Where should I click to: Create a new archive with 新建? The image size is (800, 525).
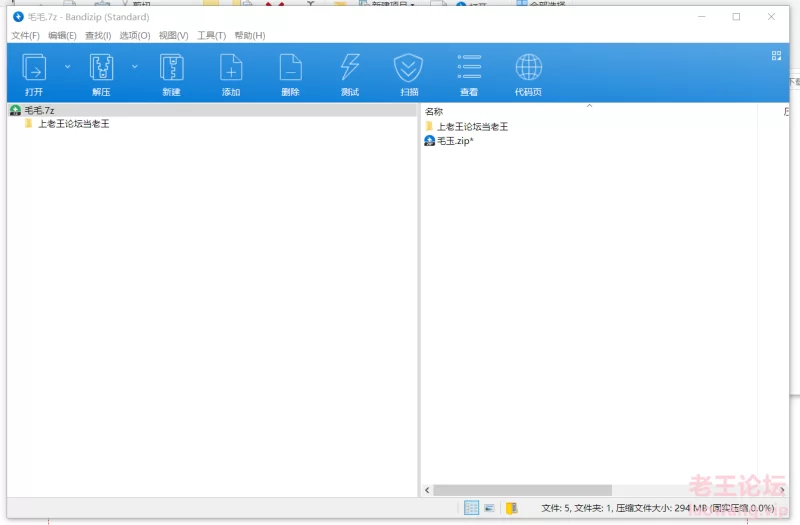click(171, 74)
